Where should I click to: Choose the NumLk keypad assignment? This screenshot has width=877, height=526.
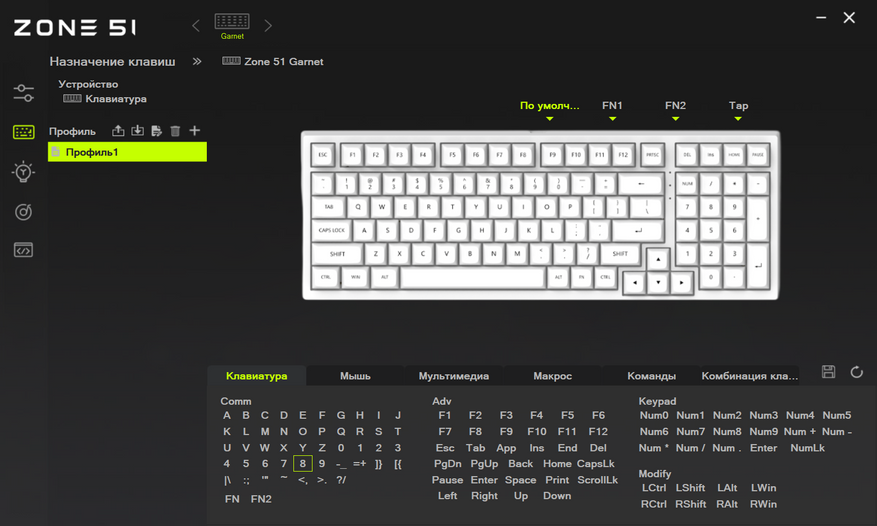pos(808,448)
